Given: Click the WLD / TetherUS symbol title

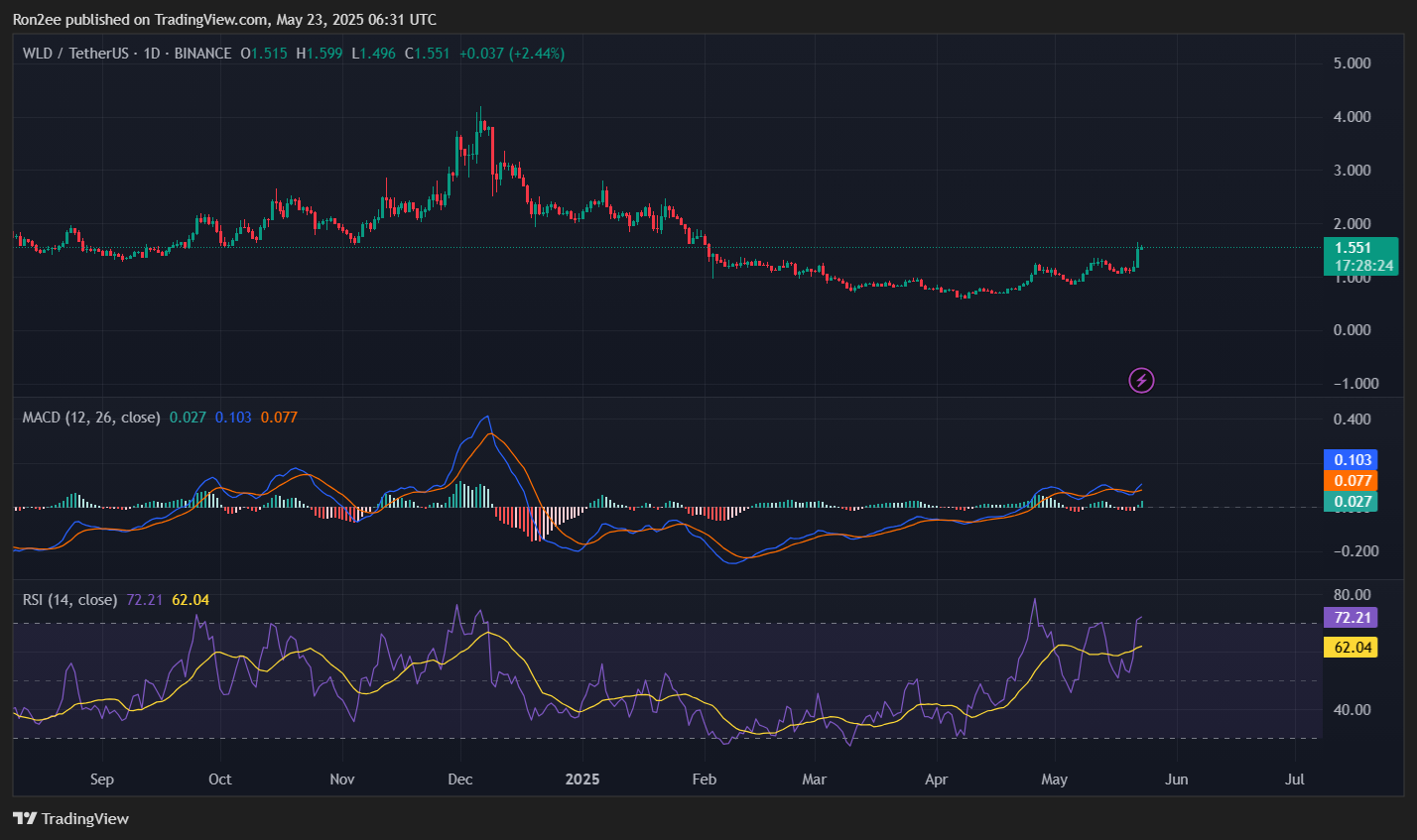Looking at the screenshot, I should (77, 54).
